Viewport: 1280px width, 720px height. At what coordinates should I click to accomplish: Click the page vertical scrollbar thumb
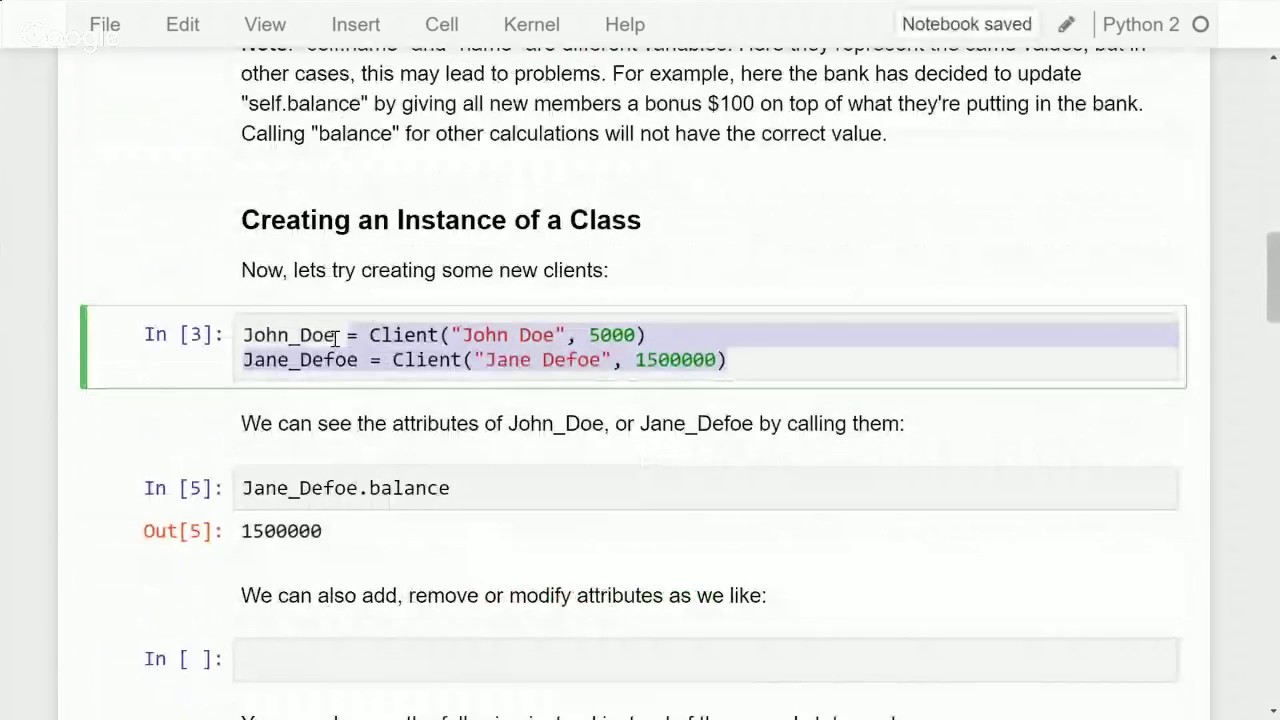pyautogui.click(x=1272, y=277)
